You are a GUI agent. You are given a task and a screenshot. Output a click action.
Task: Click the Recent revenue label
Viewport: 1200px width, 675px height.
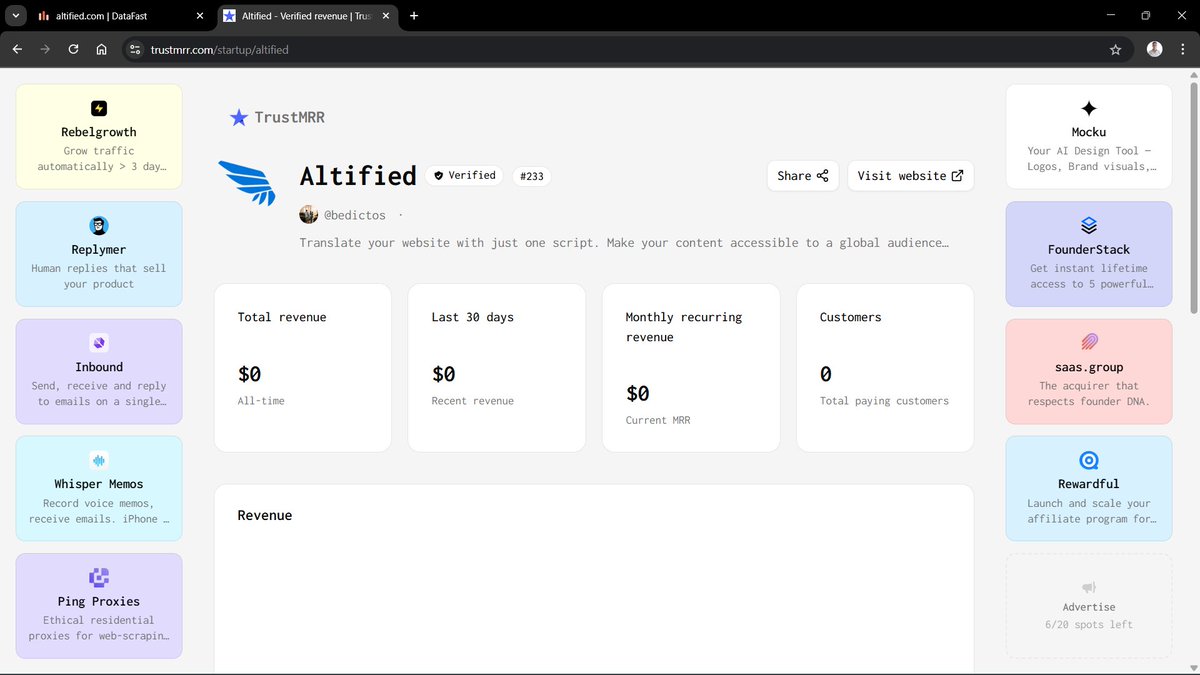473,401
